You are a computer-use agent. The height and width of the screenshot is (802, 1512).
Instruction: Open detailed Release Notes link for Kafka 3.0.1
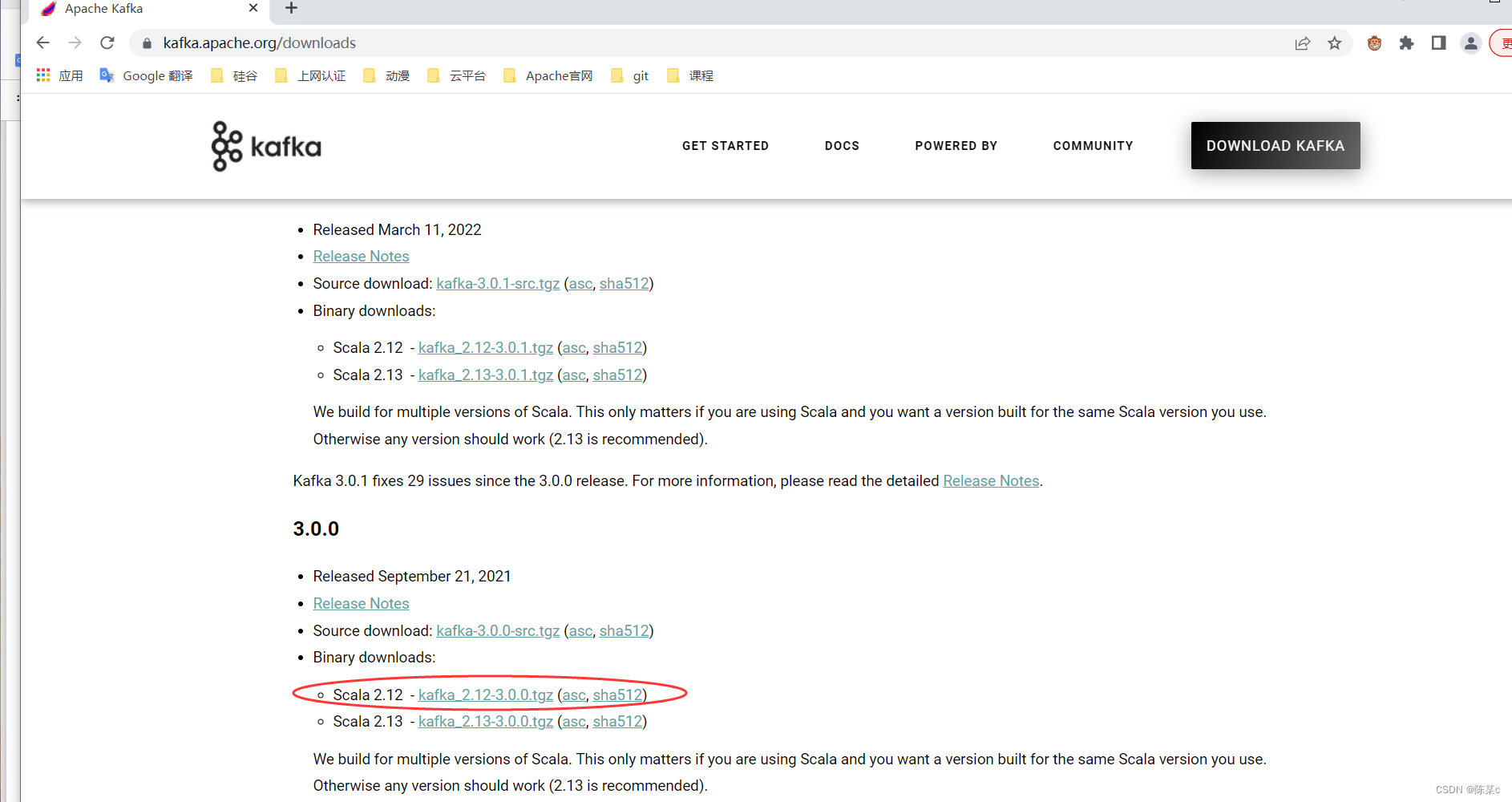[991, 481]
